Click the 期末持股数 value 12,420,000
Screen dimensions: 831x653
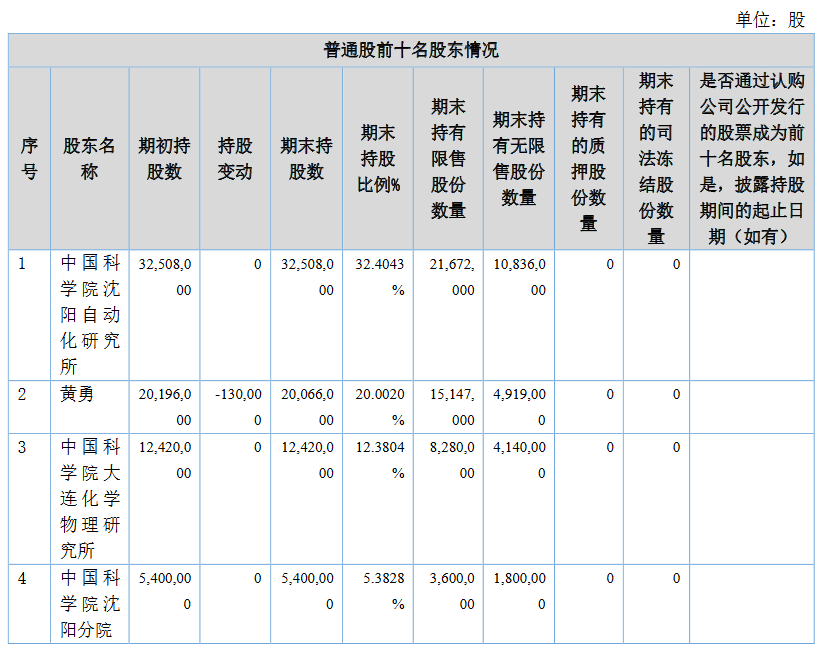(x=307, y=460)
